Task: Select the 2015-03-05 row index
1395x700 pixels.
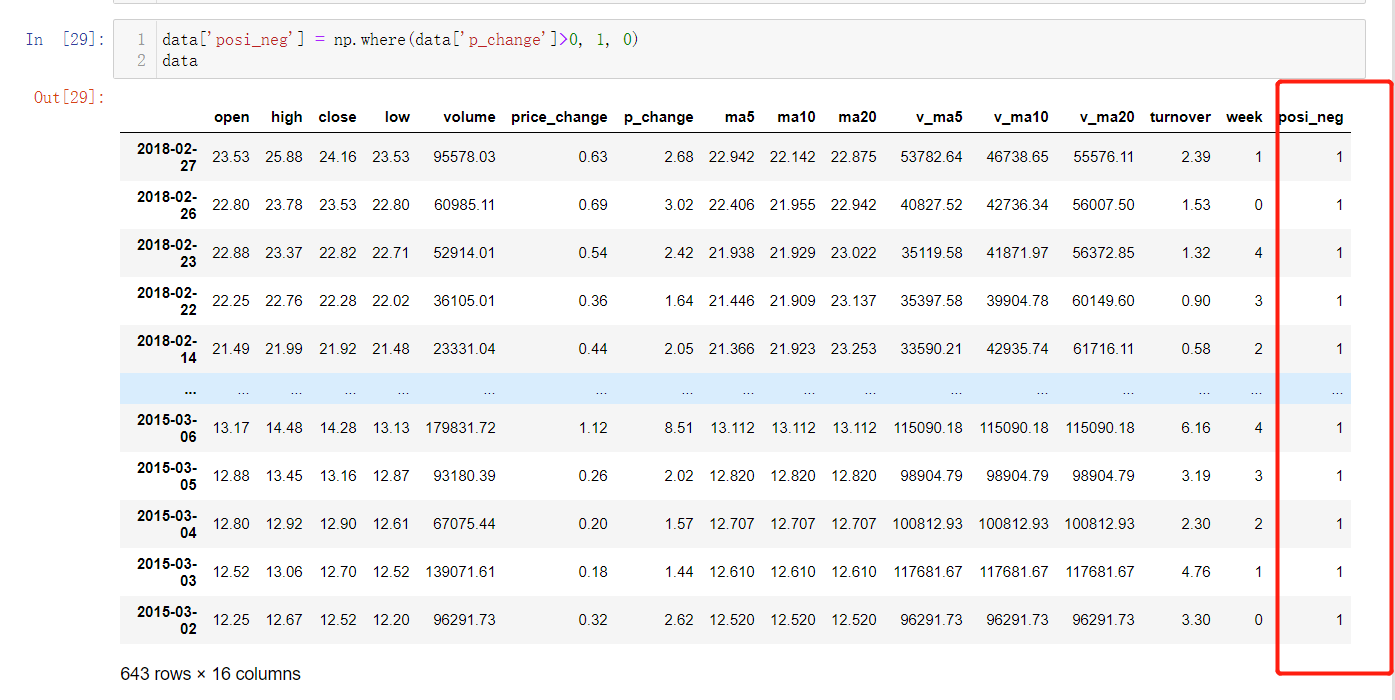Action: tap(167, 475)
